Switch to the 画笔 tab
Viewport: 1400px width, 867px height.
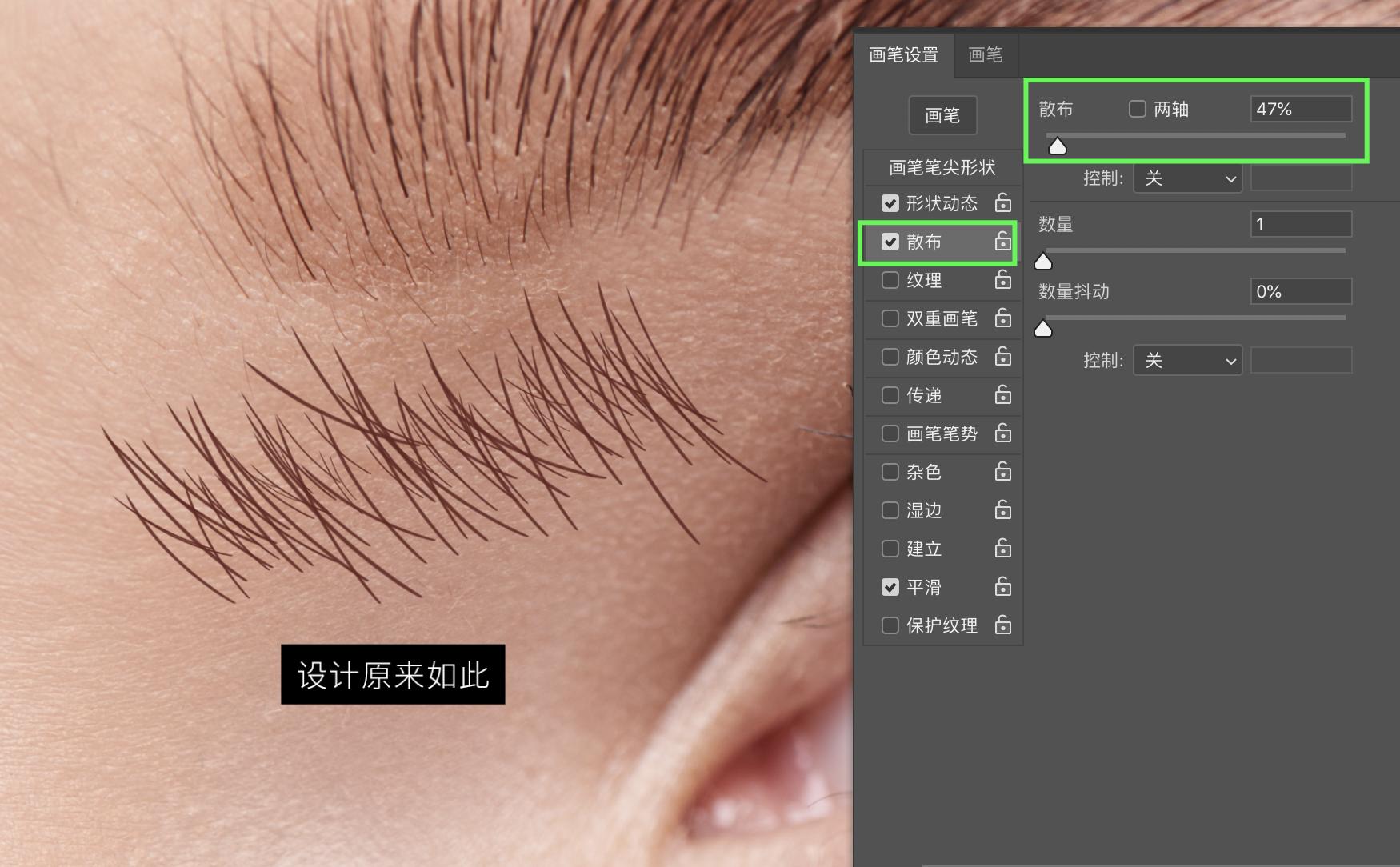[985, 54]
